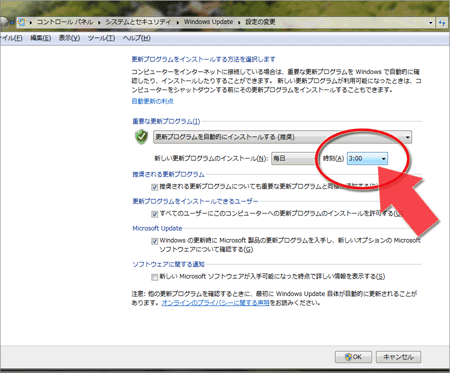This screenshot has width=450, height=373.
Task: Open the online privacy statement link
Action: point(215,303)
